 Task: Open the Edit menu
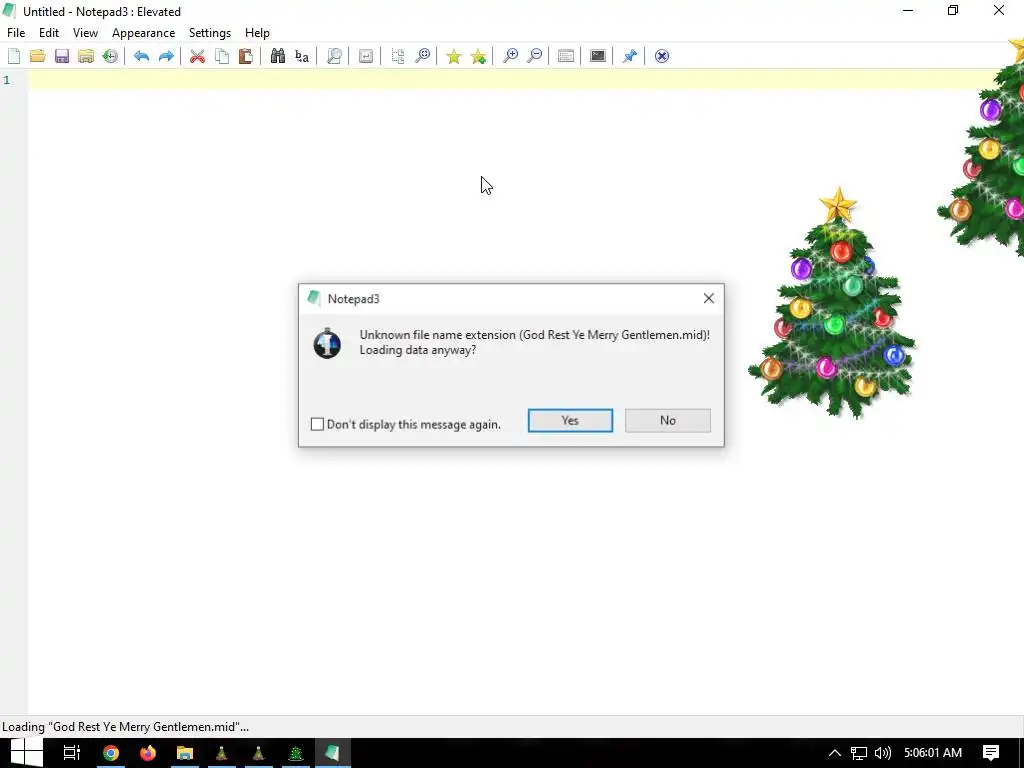coord(49,33)
